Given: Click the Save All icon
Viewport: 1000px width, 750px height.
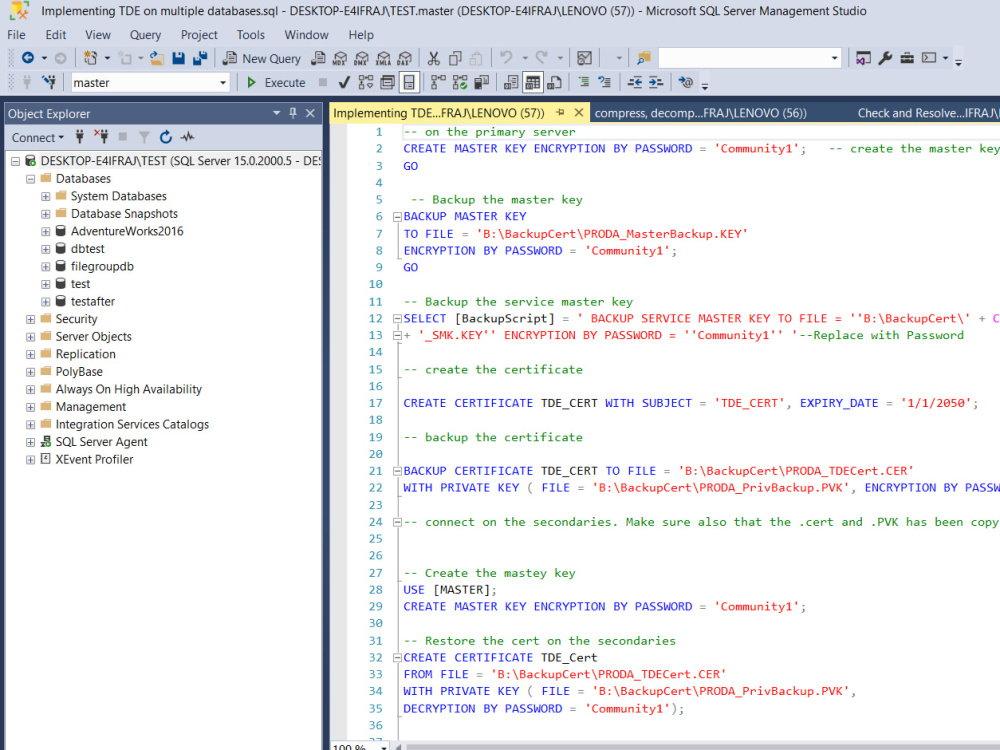Looking at the screenshot, I should 200,58.
